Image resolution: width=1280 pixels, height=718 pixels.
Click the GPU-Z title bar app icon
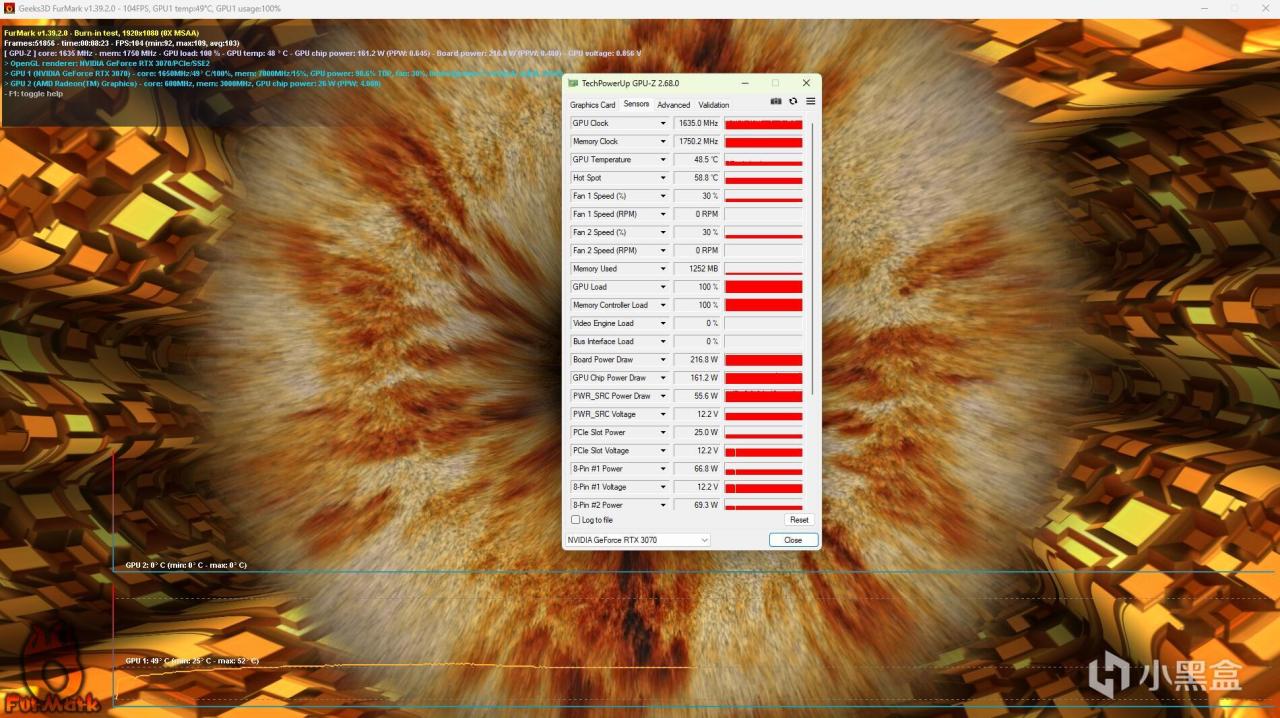point(573,83)
